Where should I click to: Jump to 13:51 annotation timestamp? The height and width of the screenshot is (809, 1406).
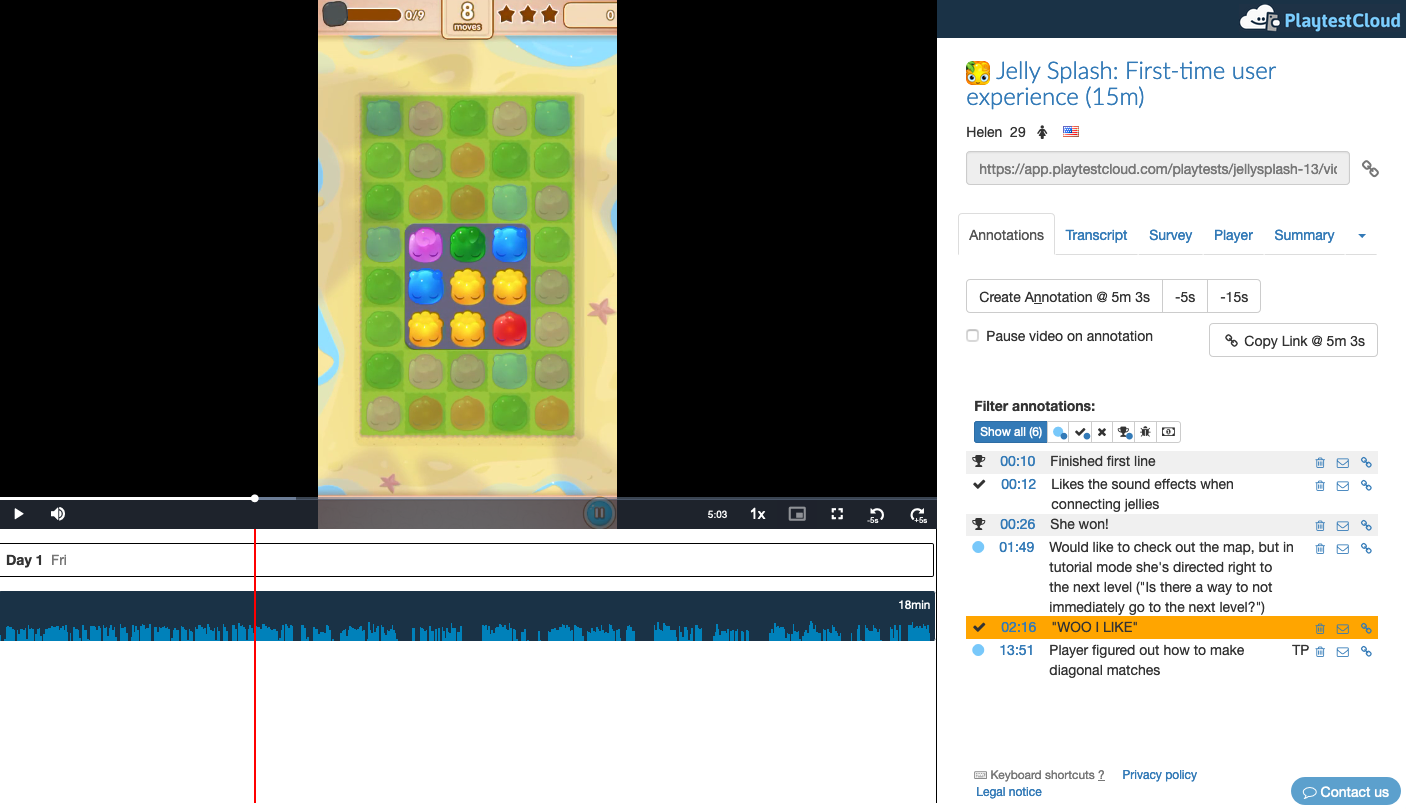(x=1016, y=650)
